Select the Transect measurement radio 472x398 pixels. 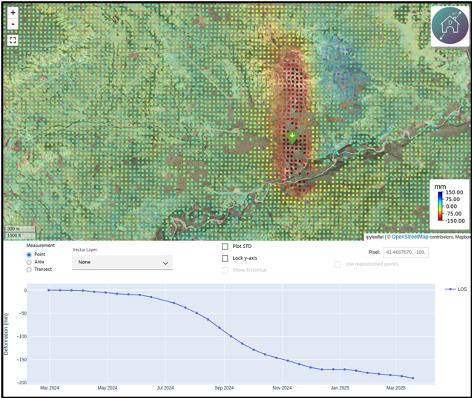(x=29, y=269)
